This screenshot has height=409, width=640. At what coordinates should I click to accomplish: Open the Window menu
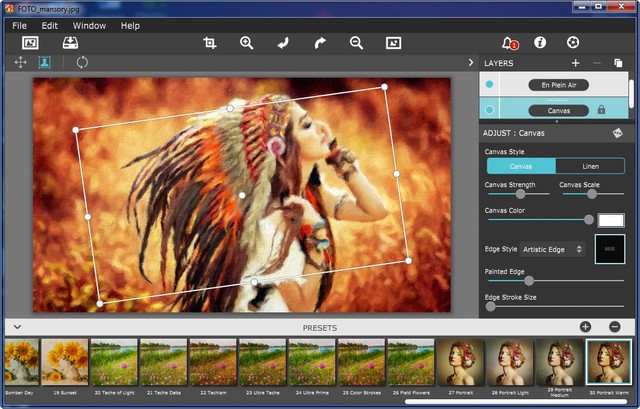(x=89, y=25)
